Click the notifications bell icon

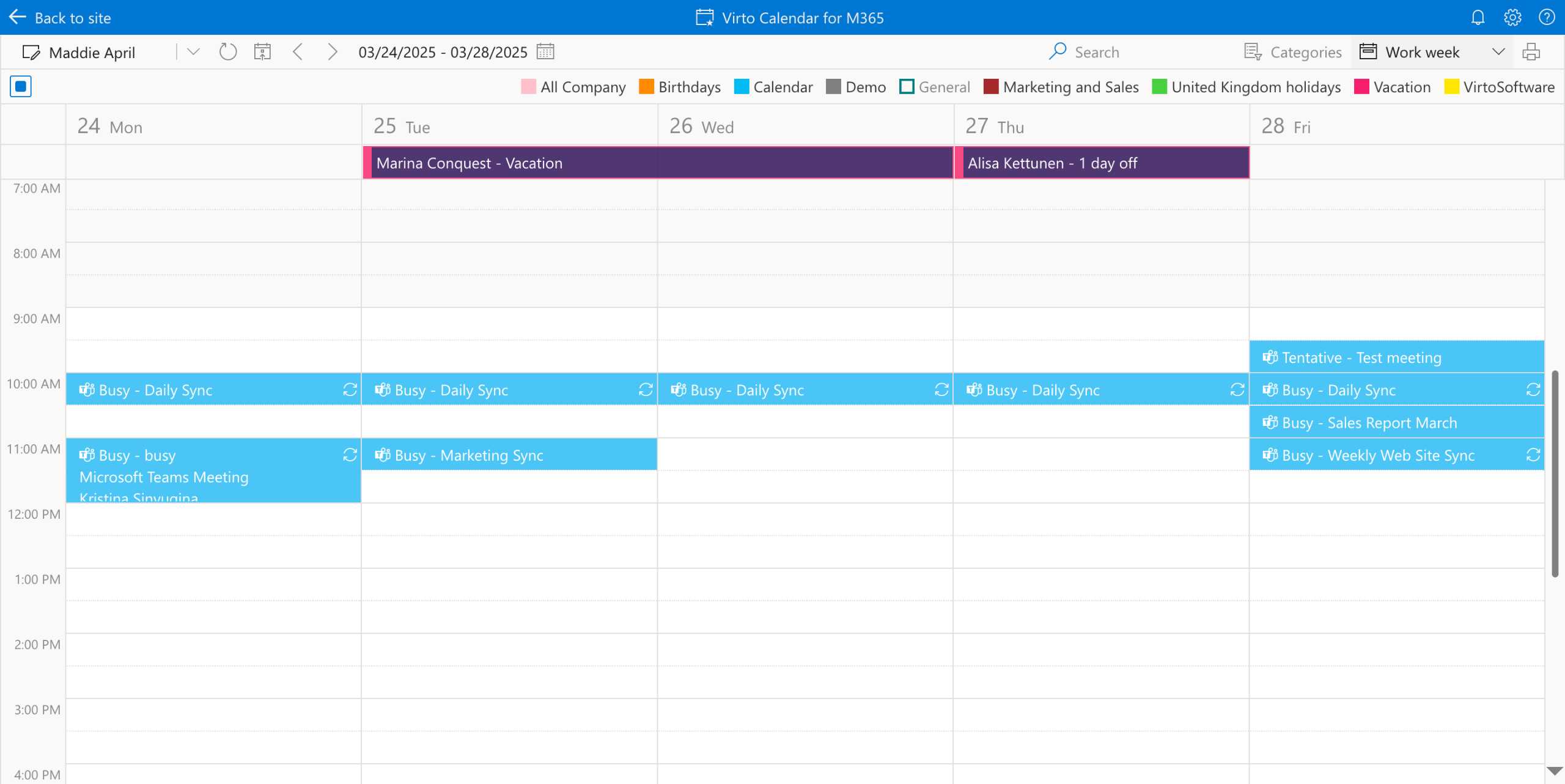point(1478,18)
